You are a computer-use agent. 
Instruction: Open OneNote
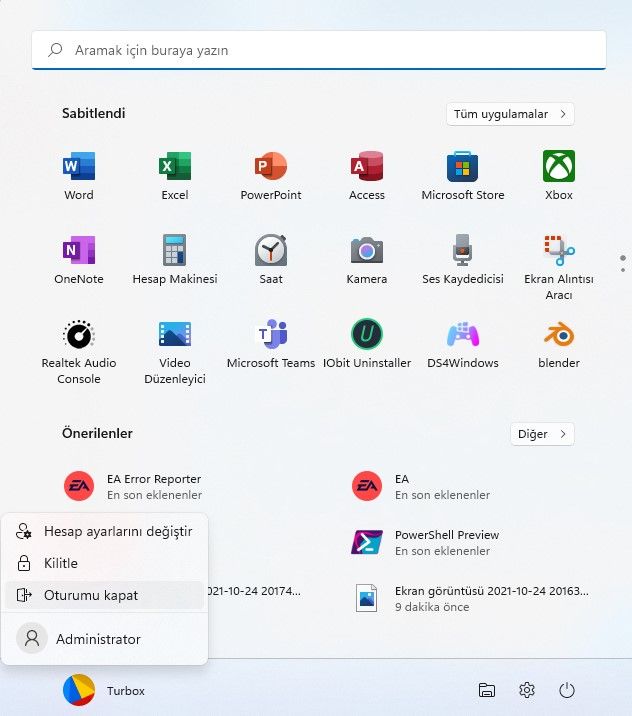pos(79,260)
